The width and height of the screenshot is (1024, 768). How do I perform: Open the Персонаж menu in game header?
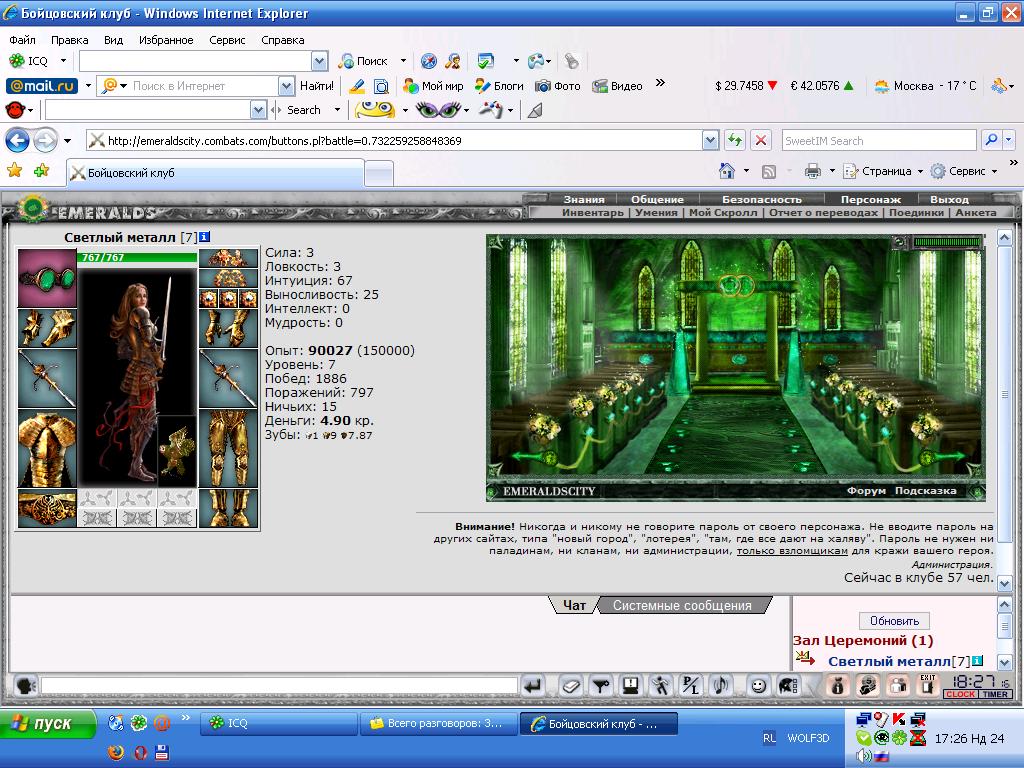pyautogui.click(x=871, y=199)
